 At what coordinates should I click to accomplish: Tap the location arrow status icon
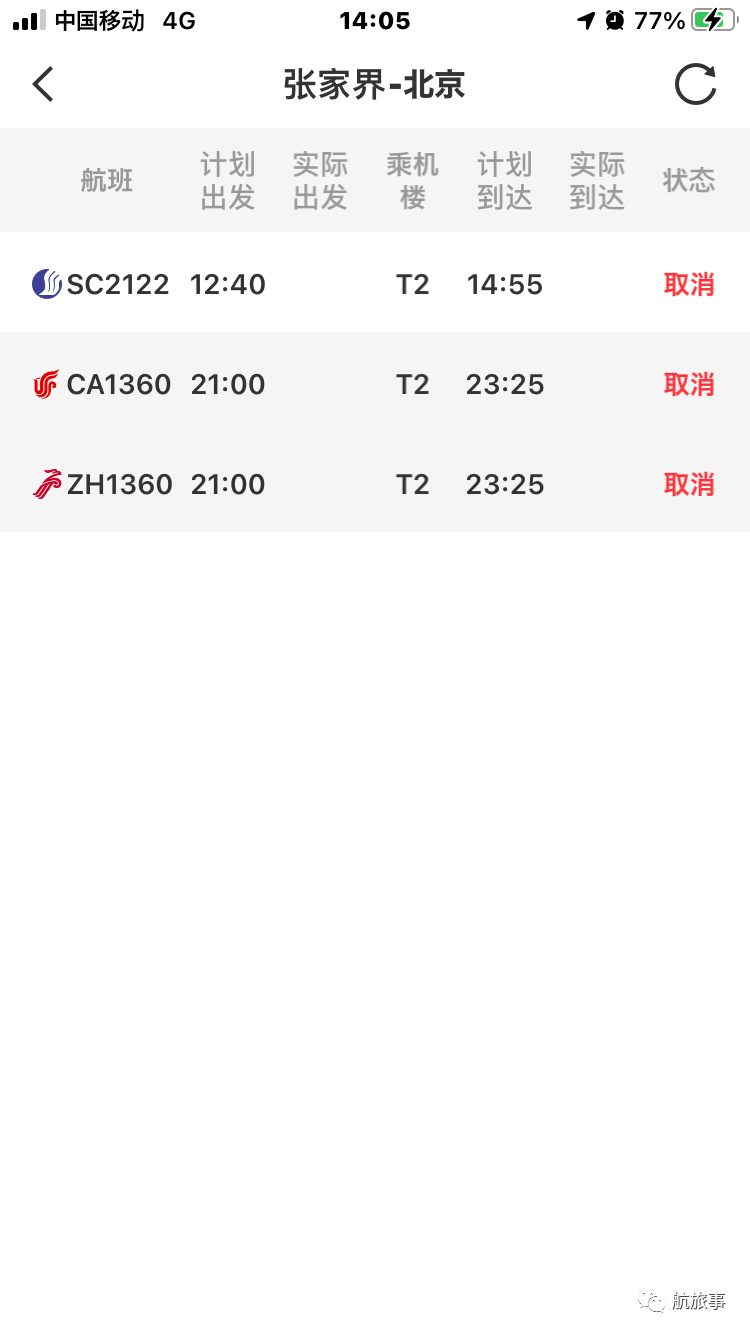[586, 20]
